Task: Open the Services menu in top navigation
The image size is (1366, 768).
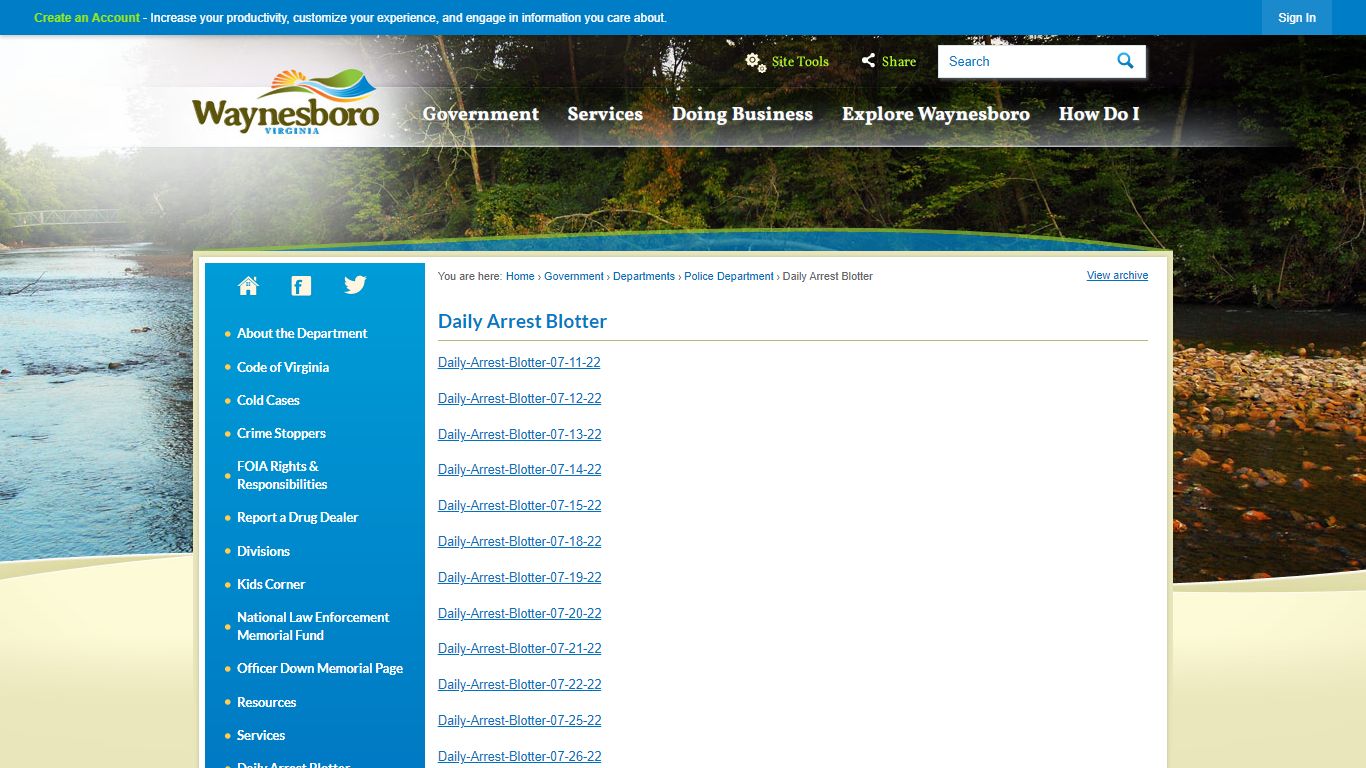Action: (605, 114)
